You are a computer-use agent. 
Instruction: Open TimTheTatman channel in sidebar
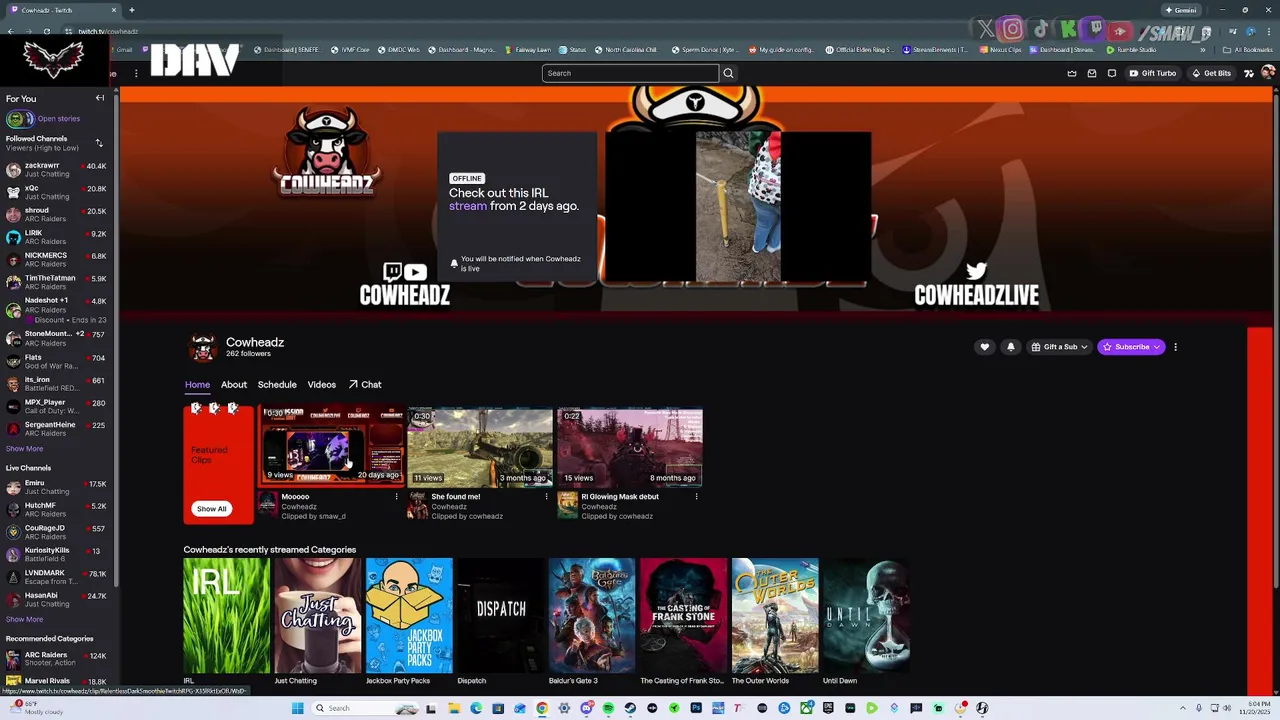click(56, 283)
